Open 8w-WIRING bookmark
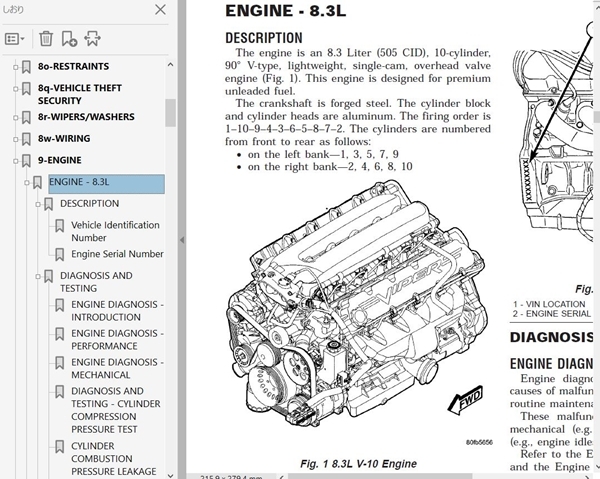600x479 pixels. pyautogui.click(x=64, y=138)
